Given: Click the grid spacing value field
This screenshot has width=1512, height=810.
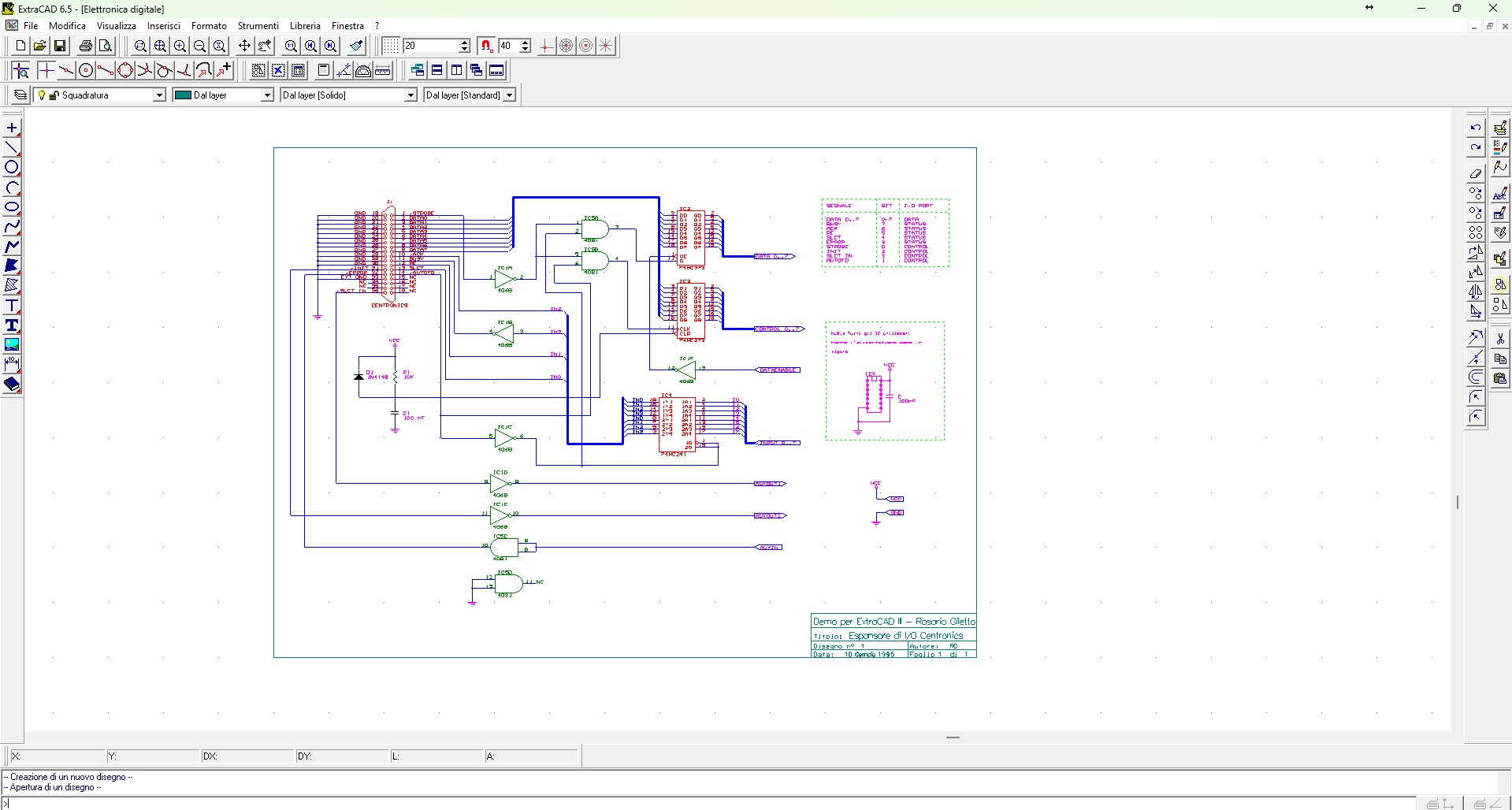Looking at the screenshot, I should [431, 46].
